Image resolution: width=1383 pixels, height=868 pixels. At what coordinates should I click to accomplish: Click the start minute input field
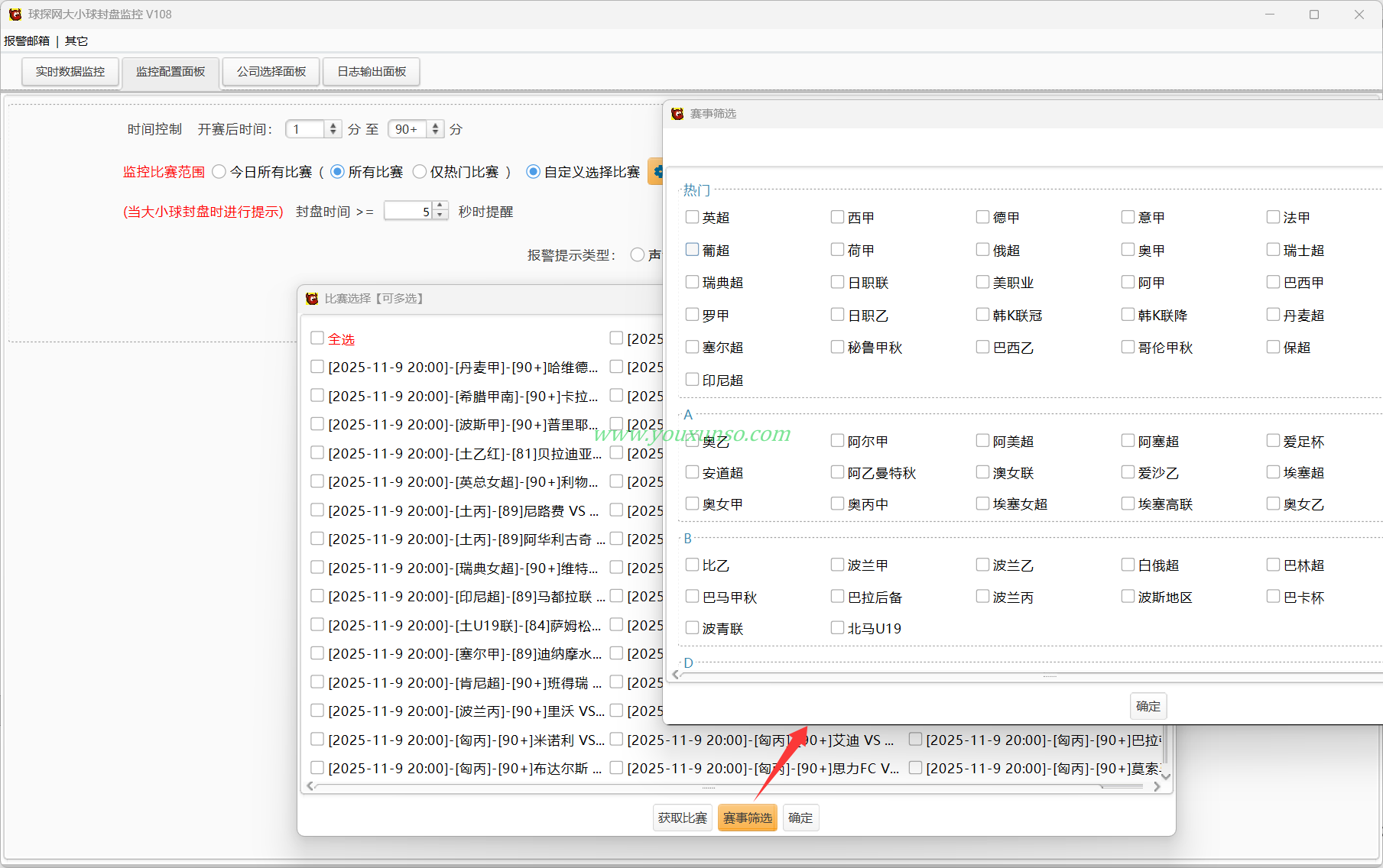(x=305, y=129)
